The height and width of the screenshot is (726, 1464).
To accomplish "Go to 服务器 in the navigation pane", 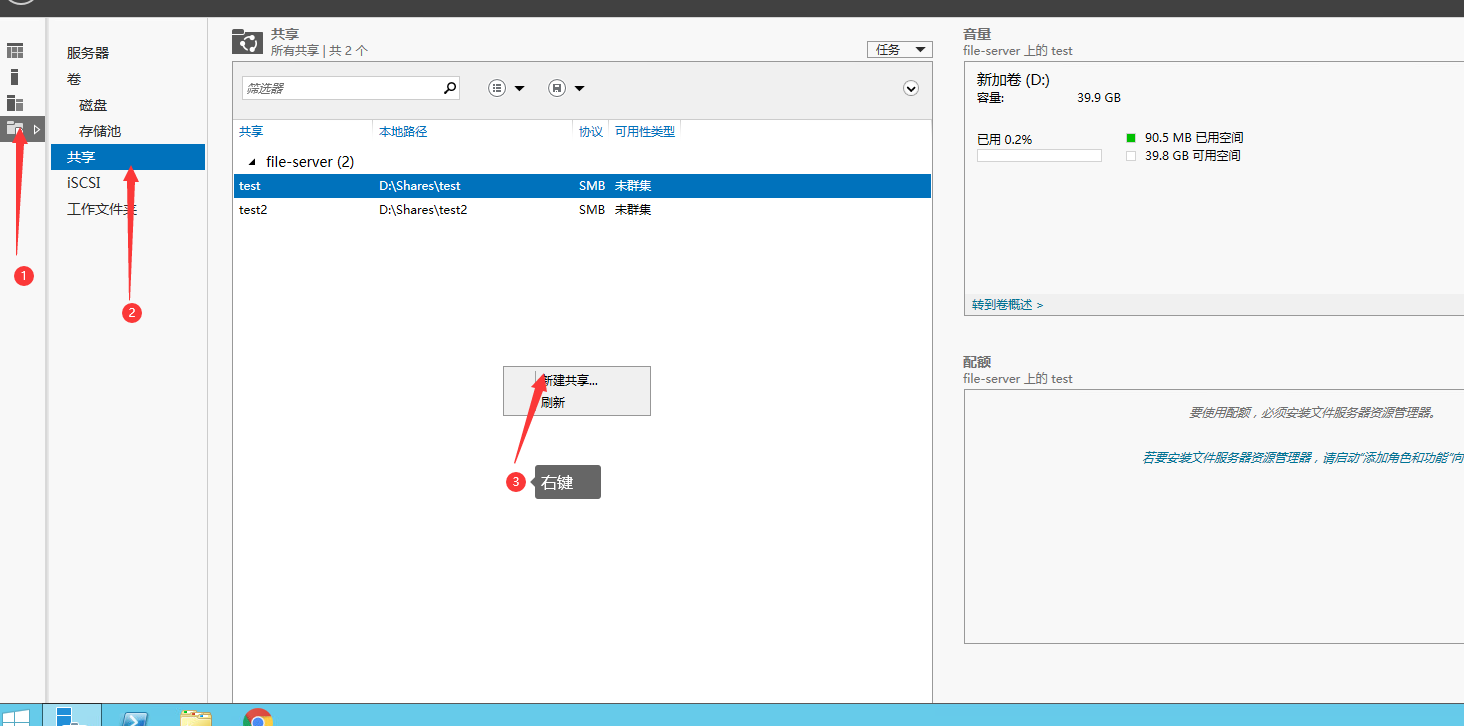I will pyautogui.click(x=88, y=53).
